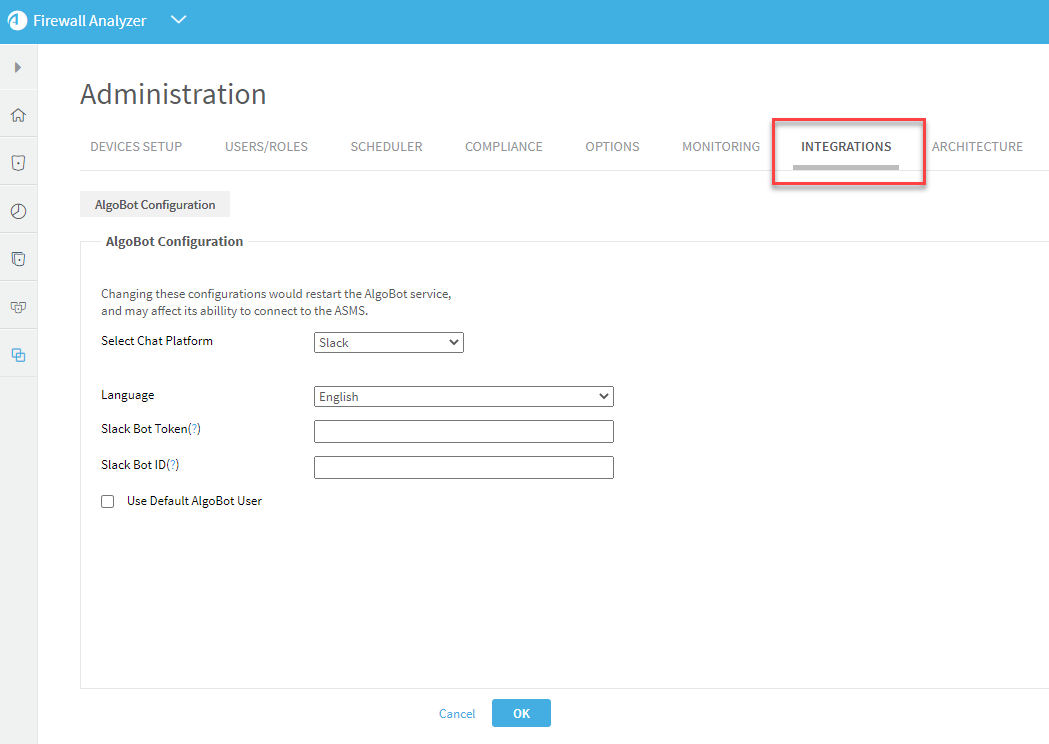Click the Slack Bot ID help icon

click(x=173, y=465)
